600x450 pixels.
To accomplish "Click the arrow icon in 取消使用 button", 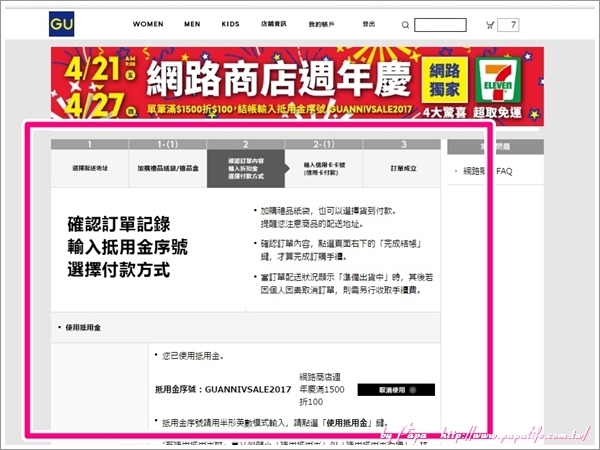I will (412, 390).
